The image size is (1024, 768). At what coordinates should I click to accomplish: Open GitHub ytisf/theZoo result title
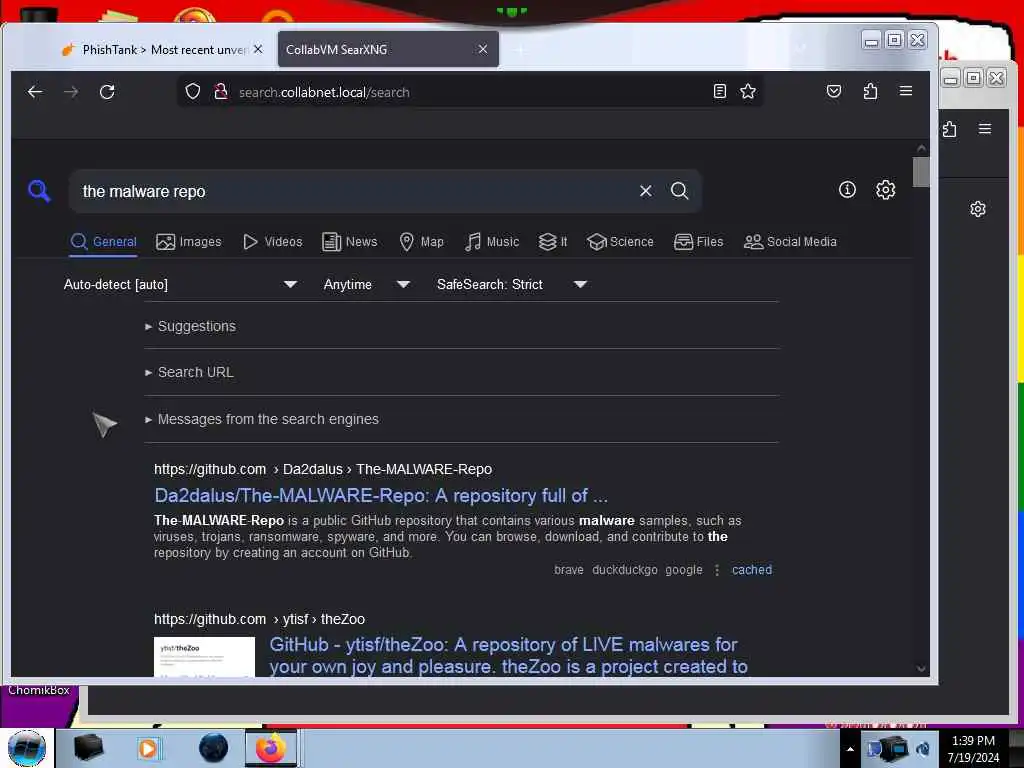click(x=508, y=656)
